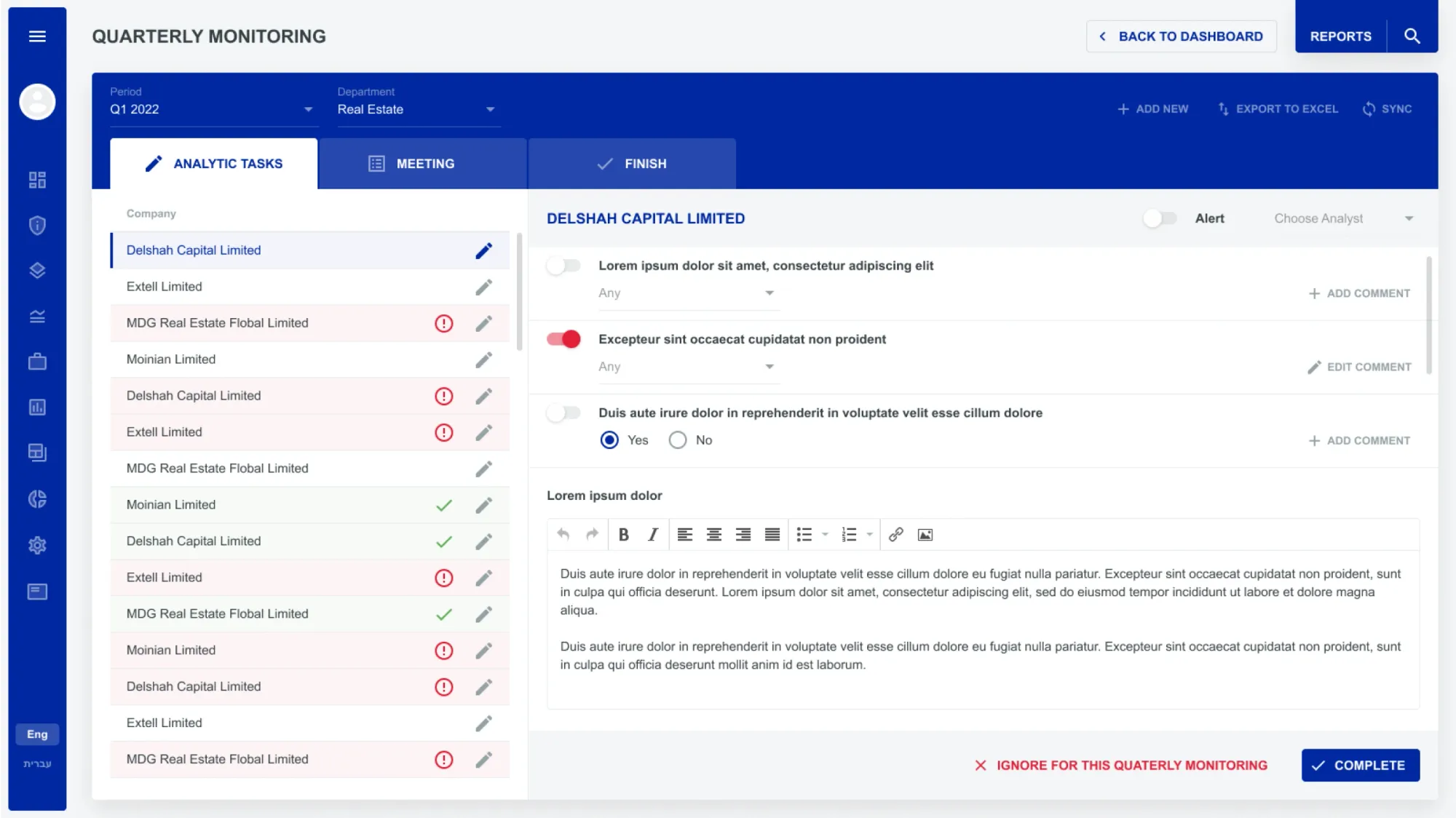1456x818 pixels.
Task: Click the Reports menu button
Action: (1341, 36)
